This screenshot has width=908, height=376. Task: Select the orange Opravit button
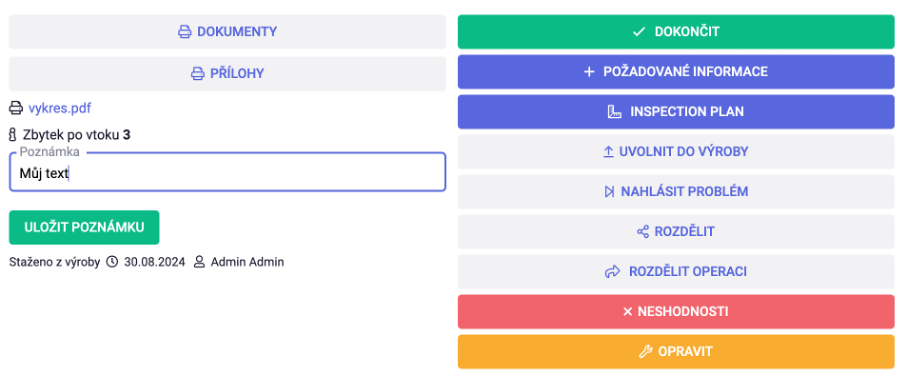point(676,352)
